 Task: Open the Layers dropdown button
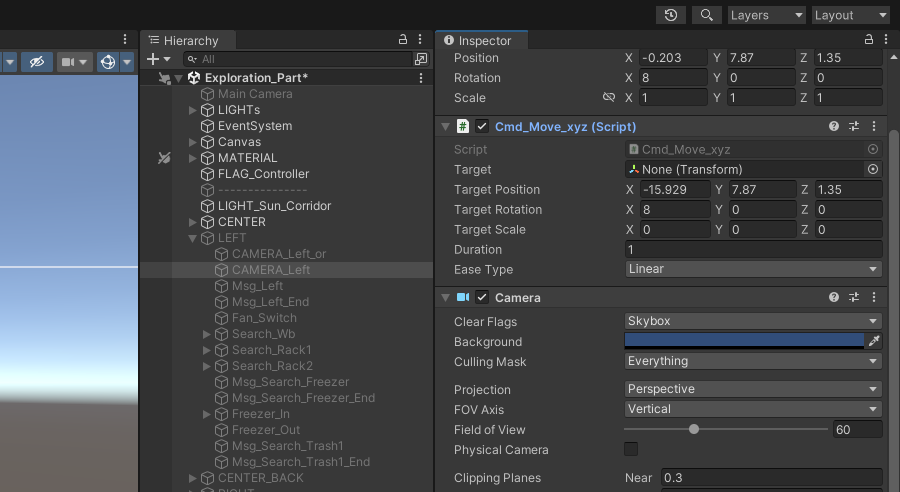(766, 15)
